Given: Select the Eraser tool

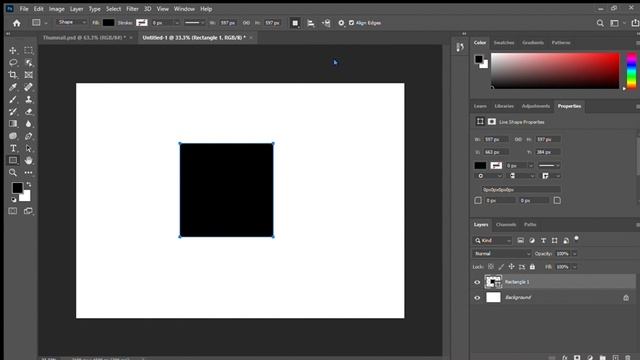Looking at the screenshot, I should (28, 111).
